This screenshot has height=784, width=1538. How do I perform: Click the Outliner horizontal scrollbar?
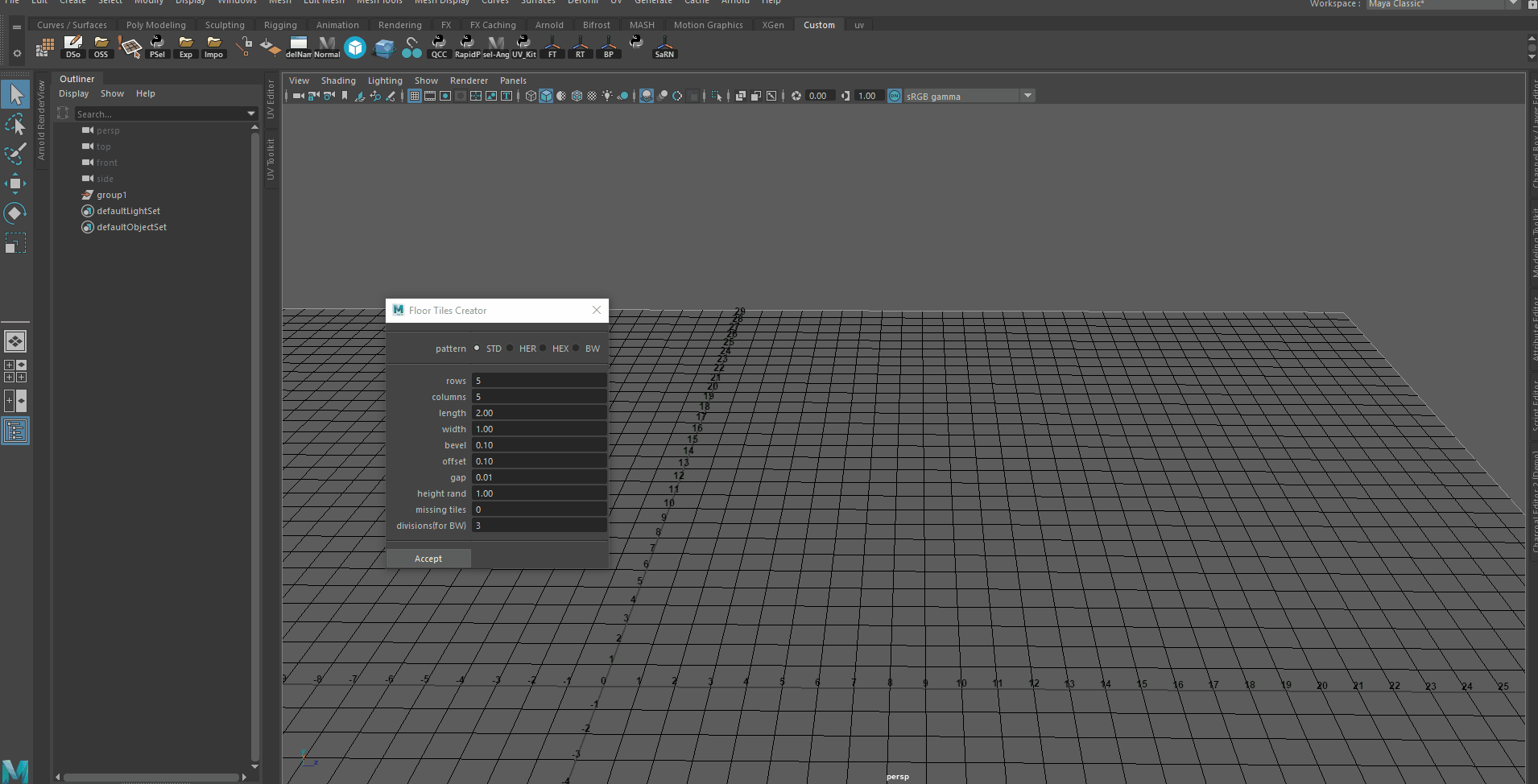151,777
